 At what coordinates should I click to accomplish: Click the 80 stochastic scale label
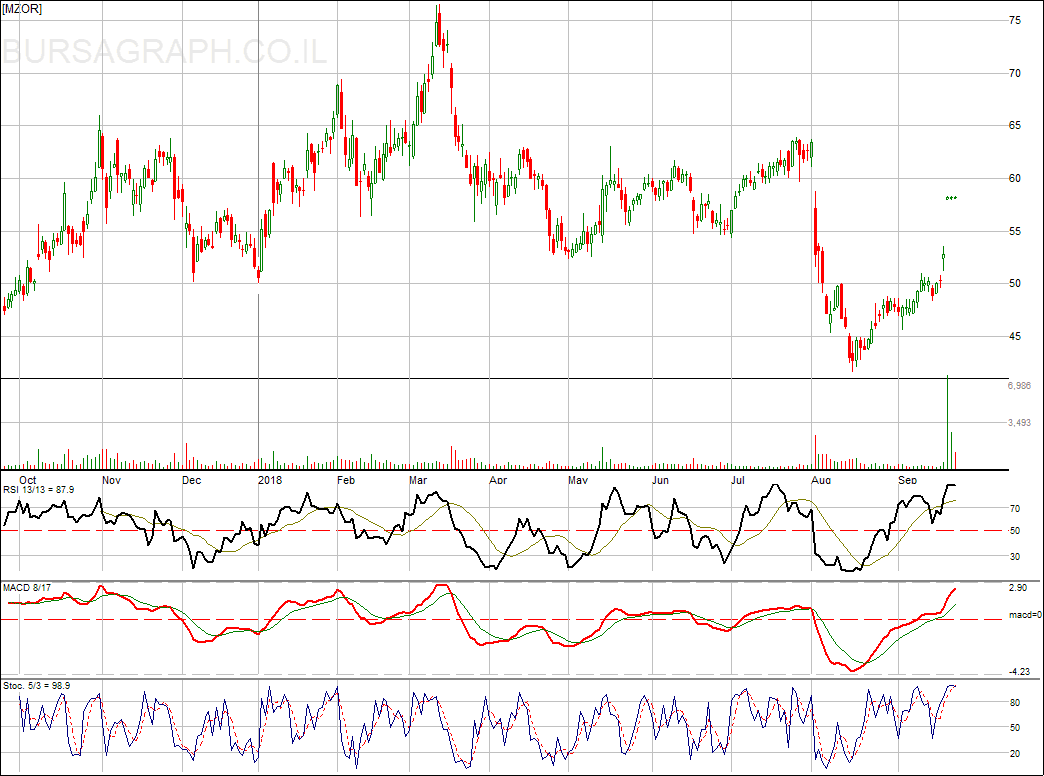pos(1015,703)
